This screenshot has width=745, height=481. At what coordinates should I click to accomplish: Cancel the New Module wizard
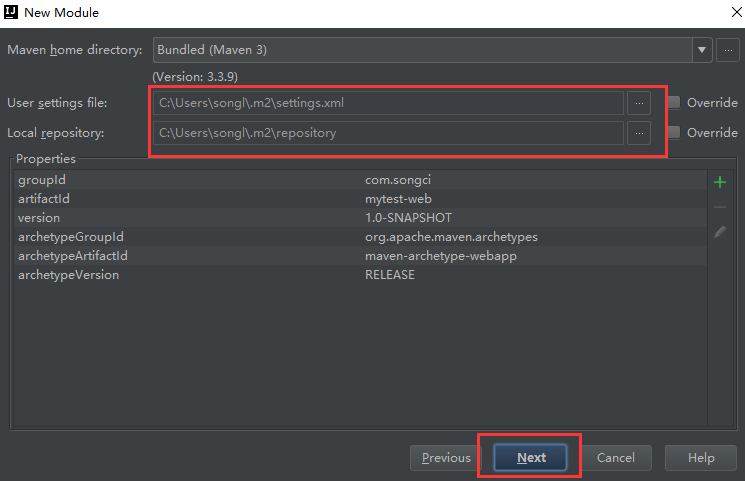[616, 458]
